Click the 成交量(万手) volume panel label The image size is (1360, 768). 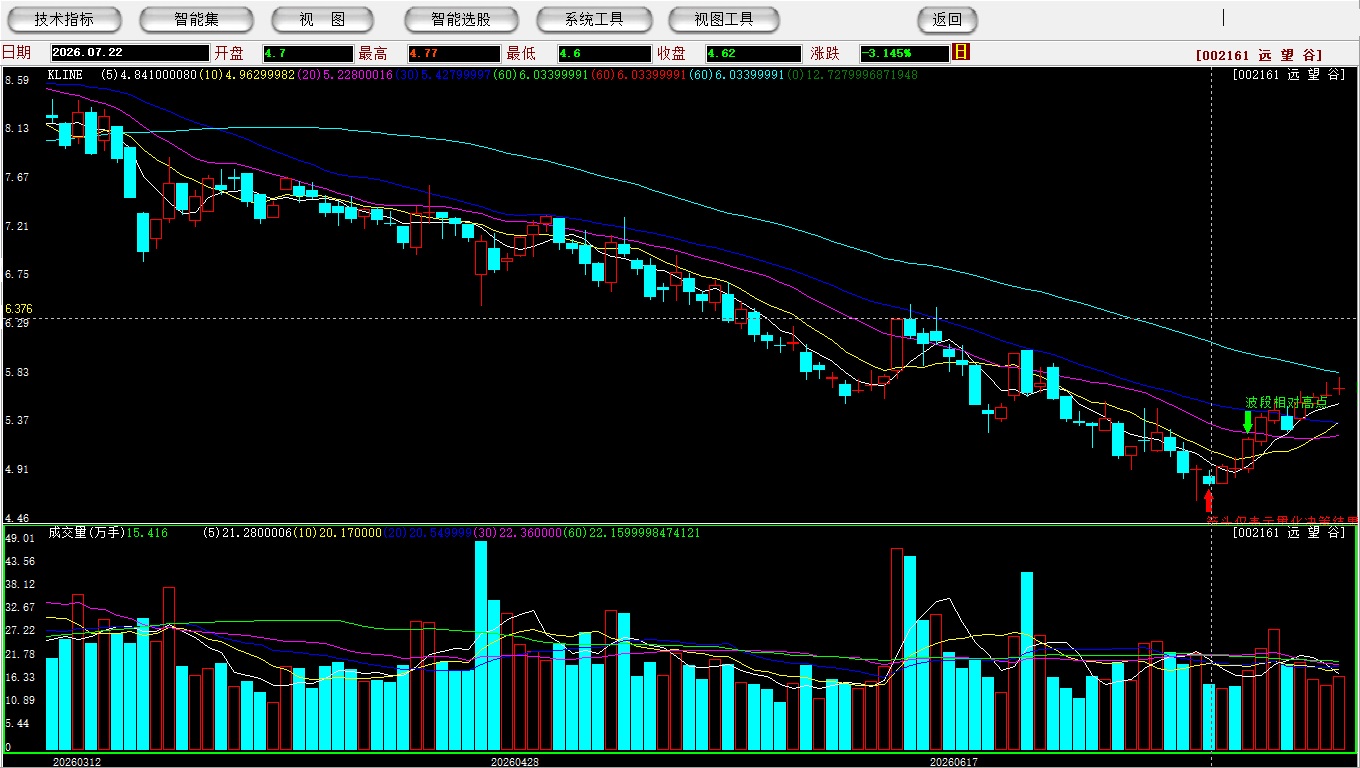click(x=87, y=533)
